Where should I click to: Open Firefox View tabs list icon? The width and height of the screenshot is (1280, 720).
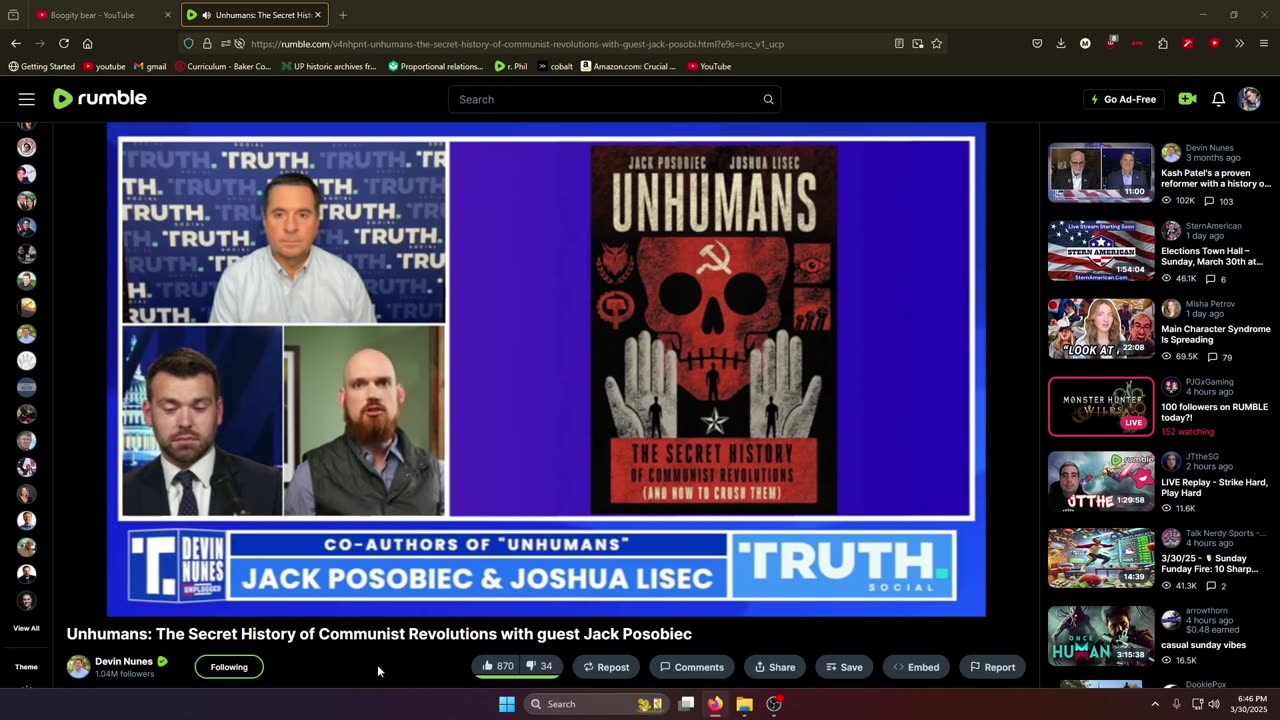tap(13, 15)
